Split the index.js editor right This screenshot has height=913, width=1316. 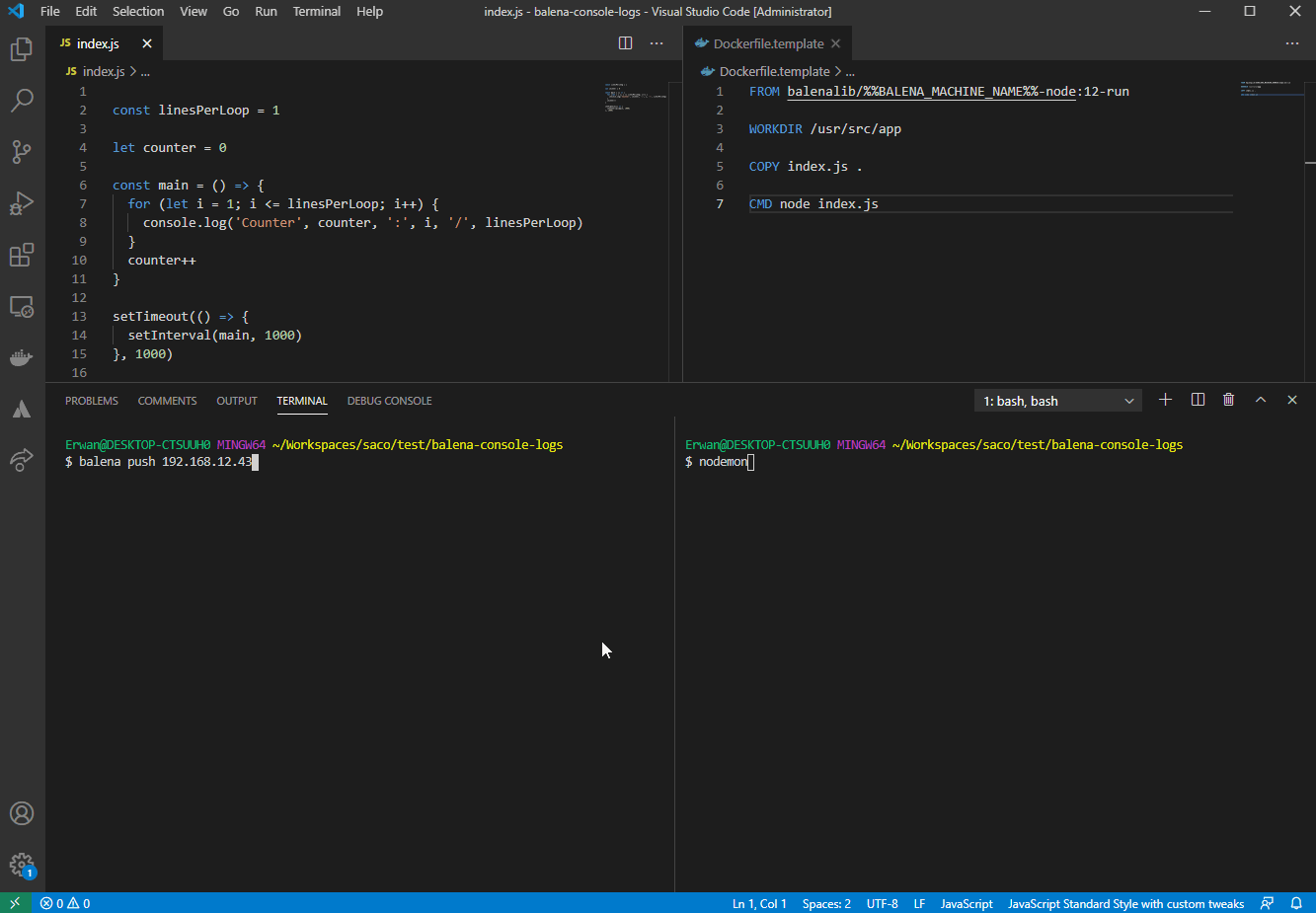coord(625,43)
